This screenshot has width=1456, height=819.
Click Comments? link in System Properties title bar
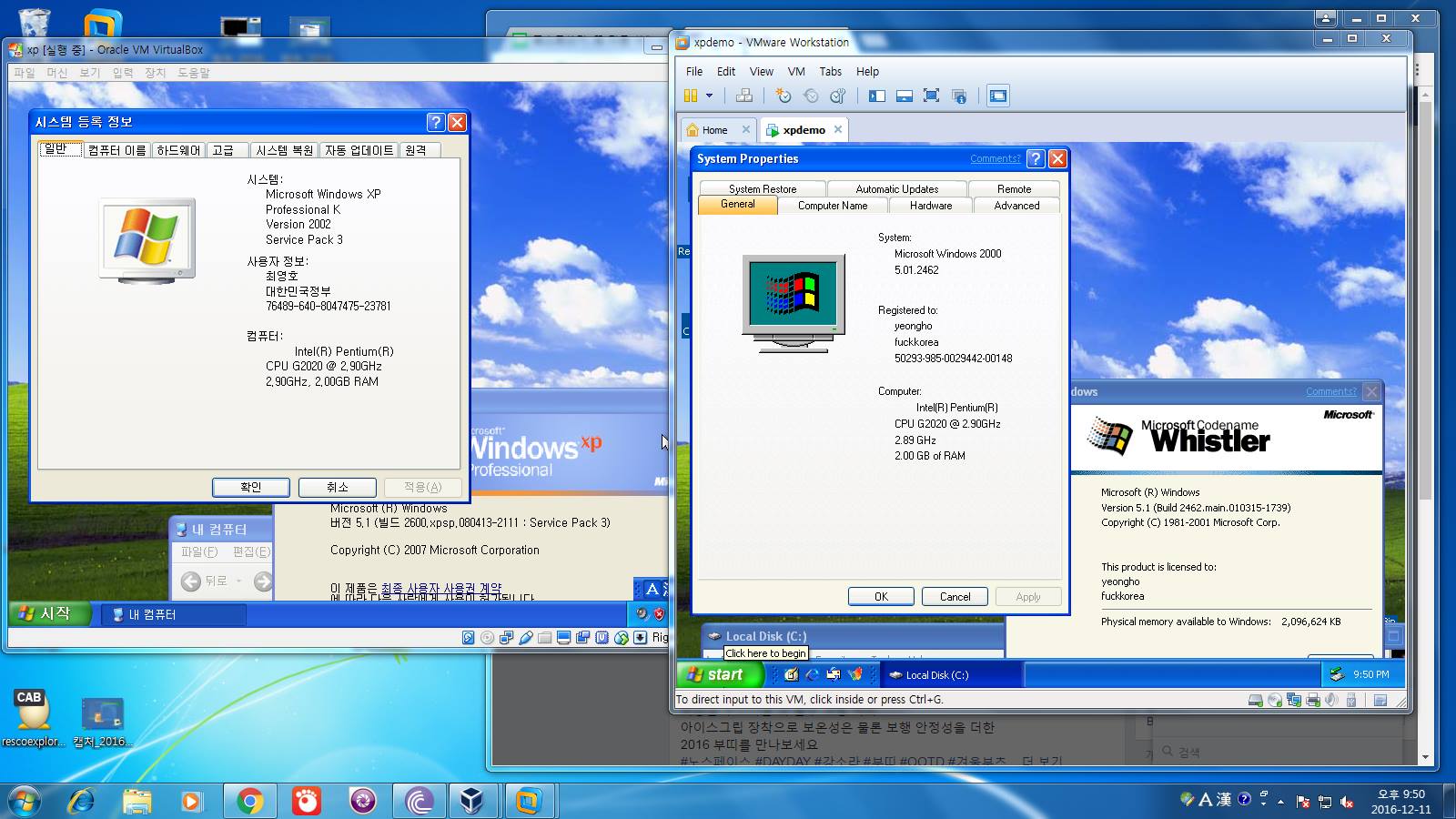pyautogui.click(x=996, y=158)
